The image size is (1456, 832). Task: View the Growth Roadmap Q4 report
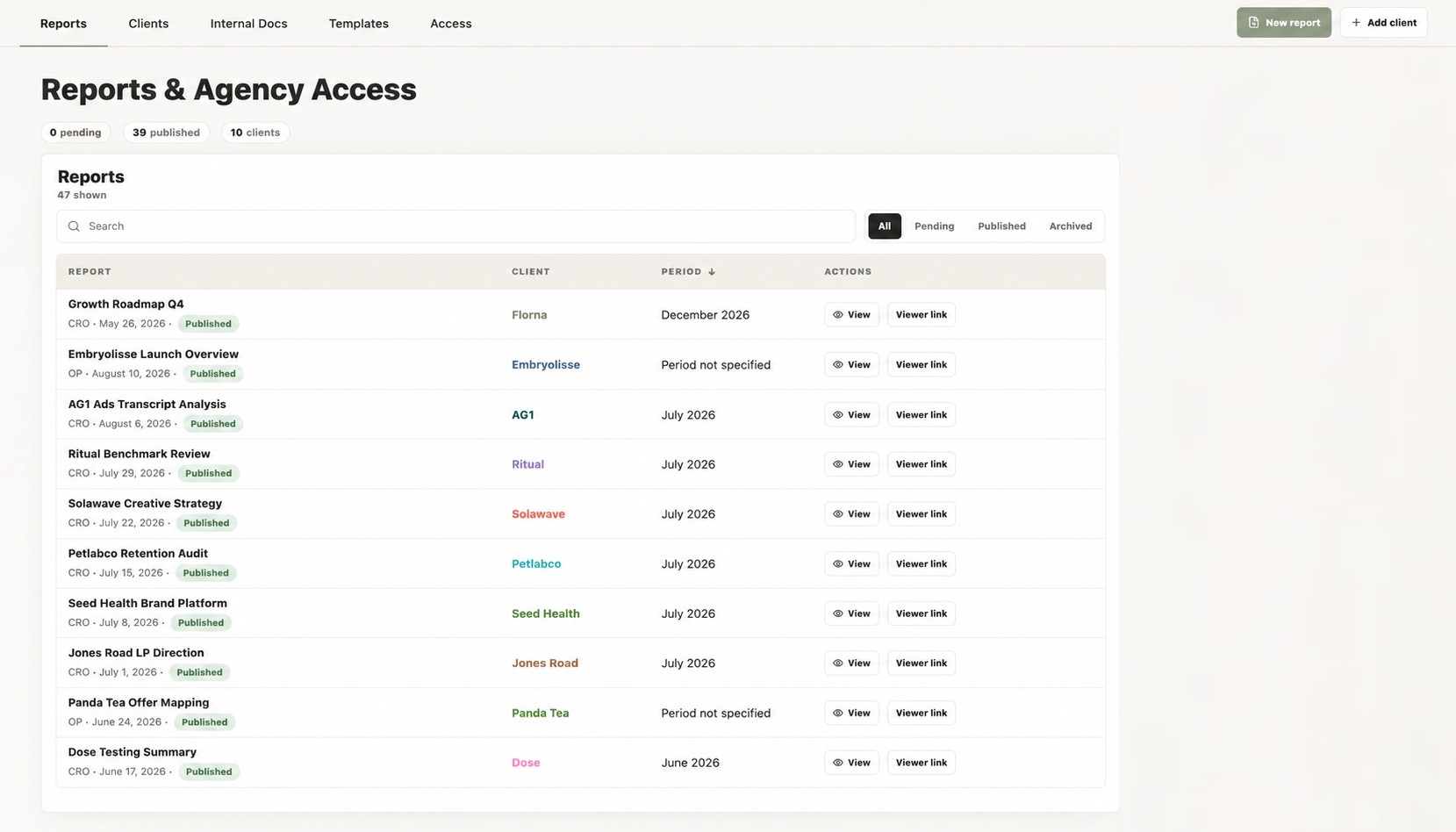tap(851, 315)
